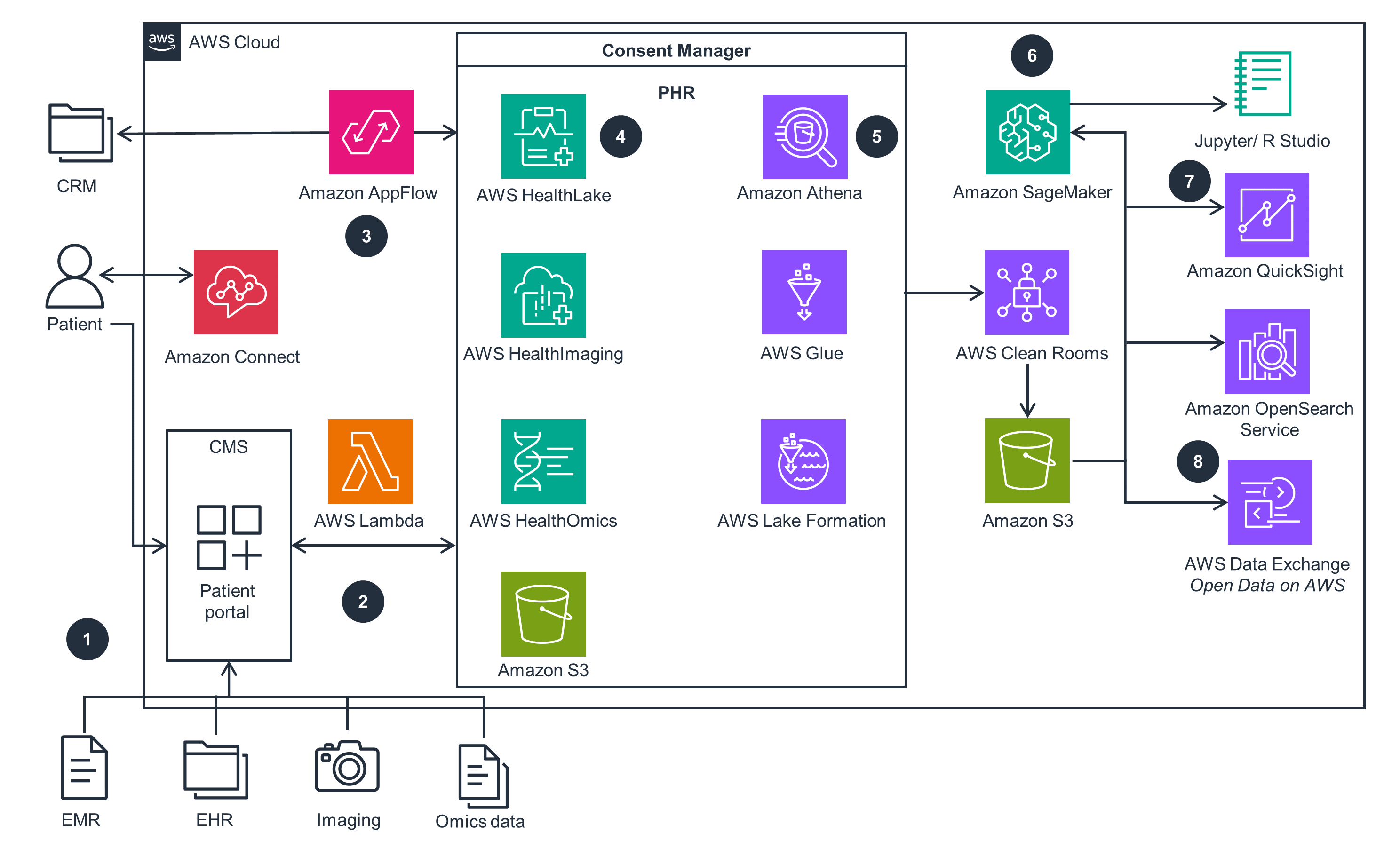1400x856 pixels.
Task: Select the AWS Data Exchange icon
Action: pyautogui.click(x=1271, y=503)
